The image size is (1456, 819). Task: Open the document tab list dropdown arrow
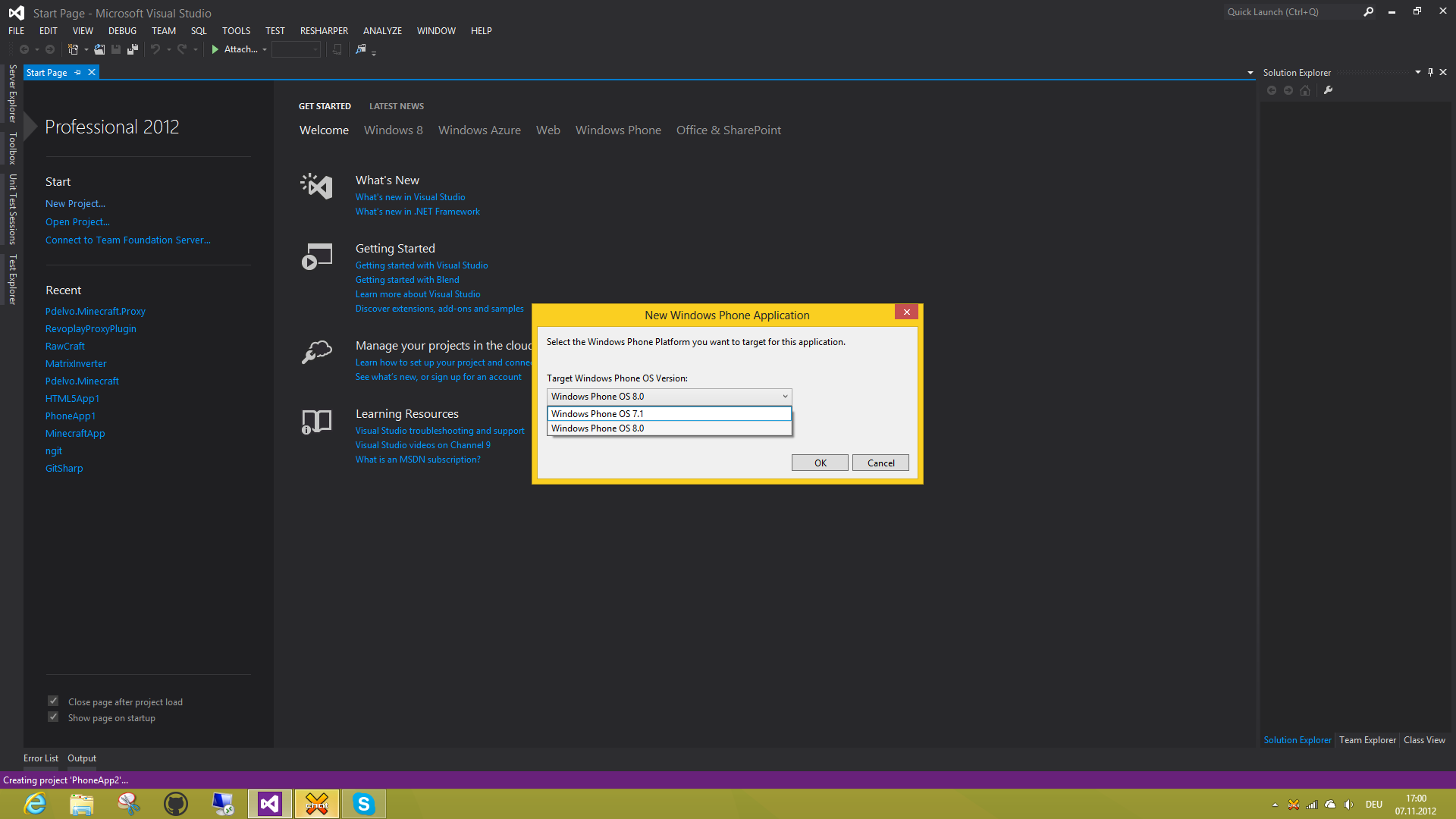point(1250,73)
